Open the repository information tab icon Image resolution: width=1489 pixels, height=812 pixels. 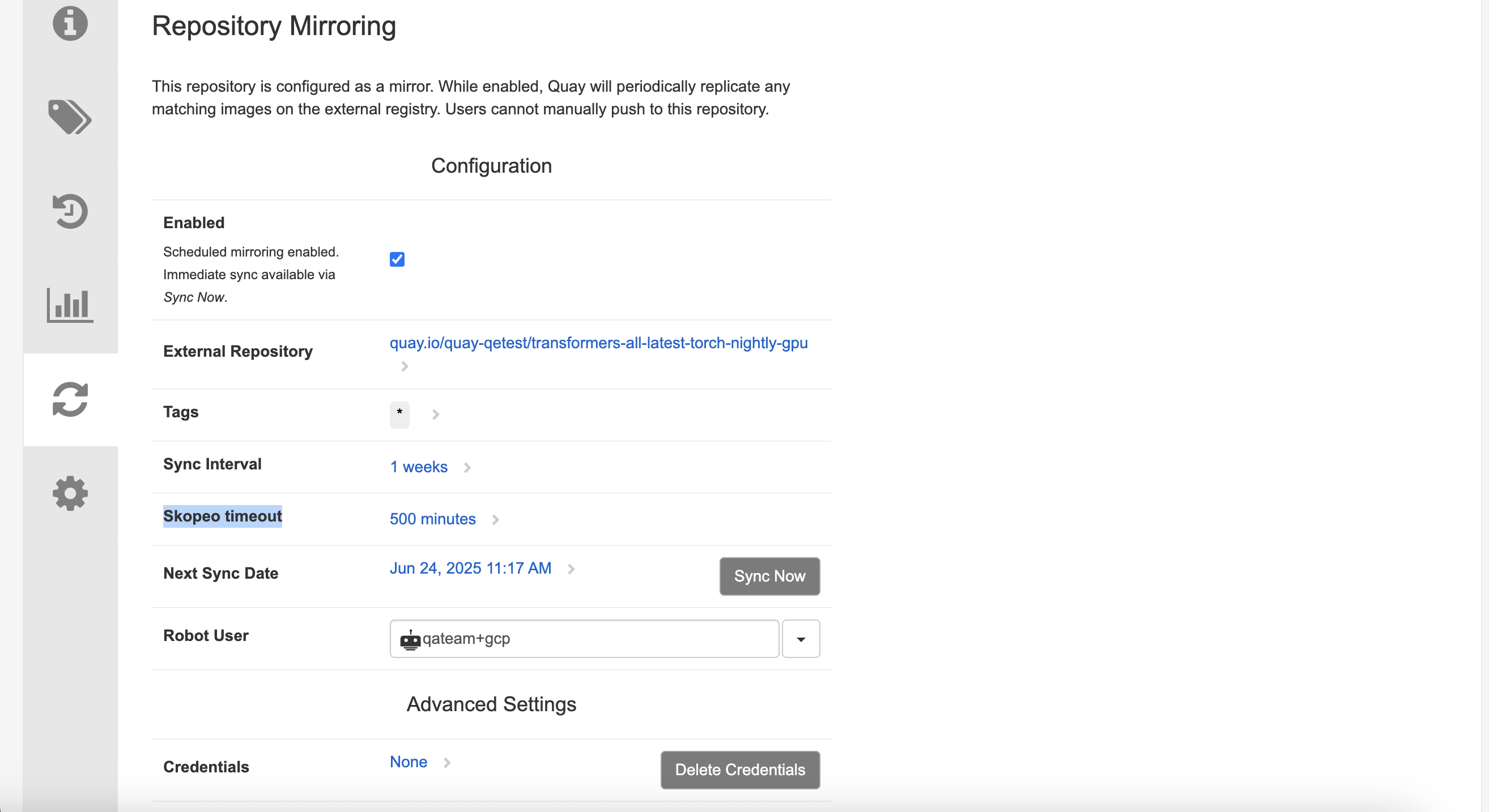70,24
